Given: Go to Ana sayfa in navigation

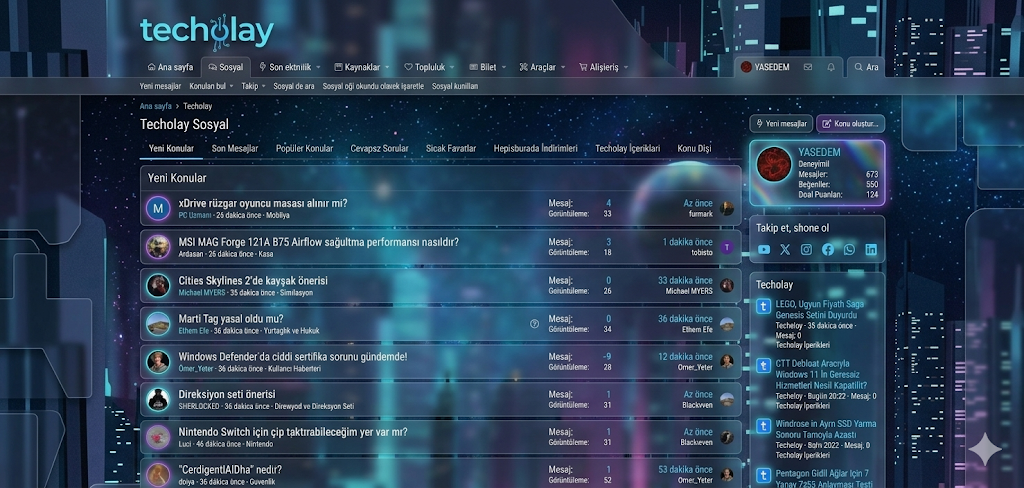Looking at the screenshot, I should point(170,67).
